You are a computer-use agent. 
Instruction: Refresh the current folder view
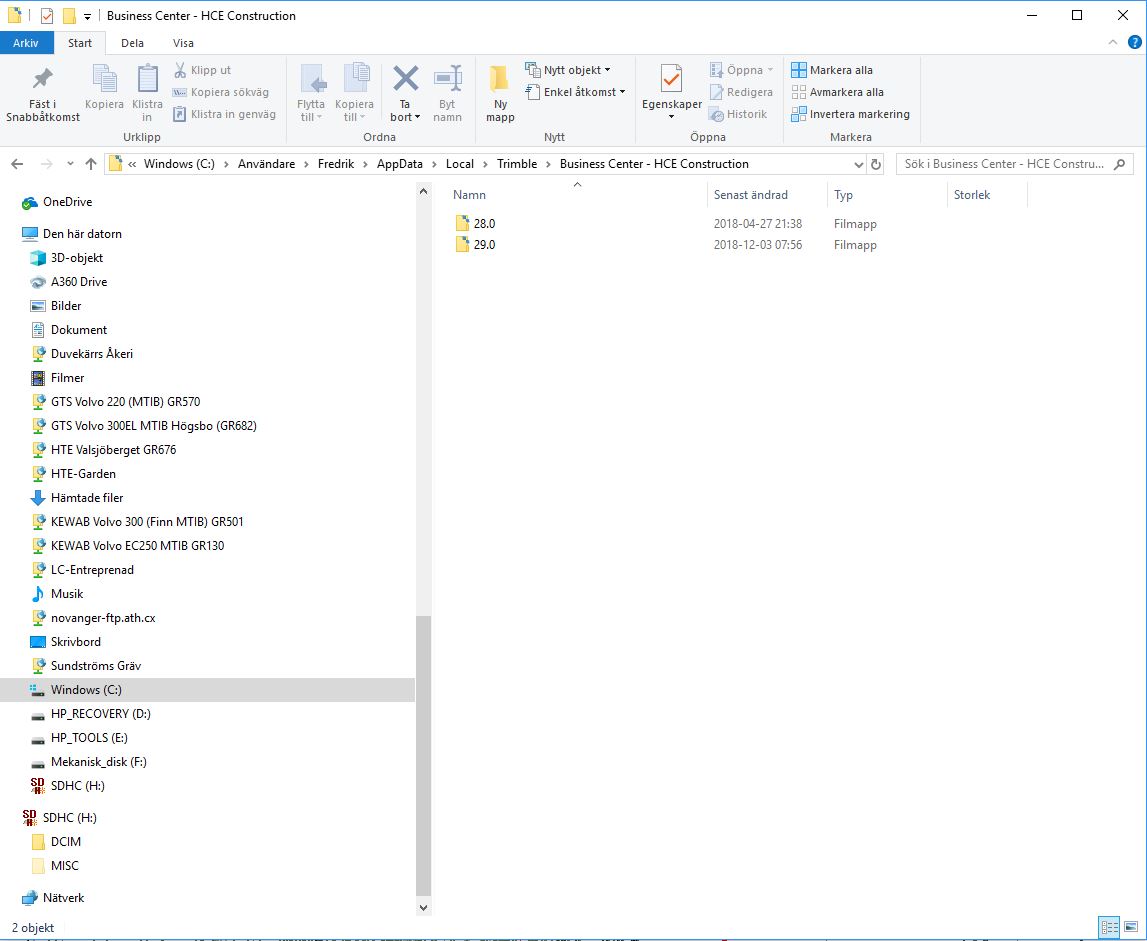coord(876,164)
